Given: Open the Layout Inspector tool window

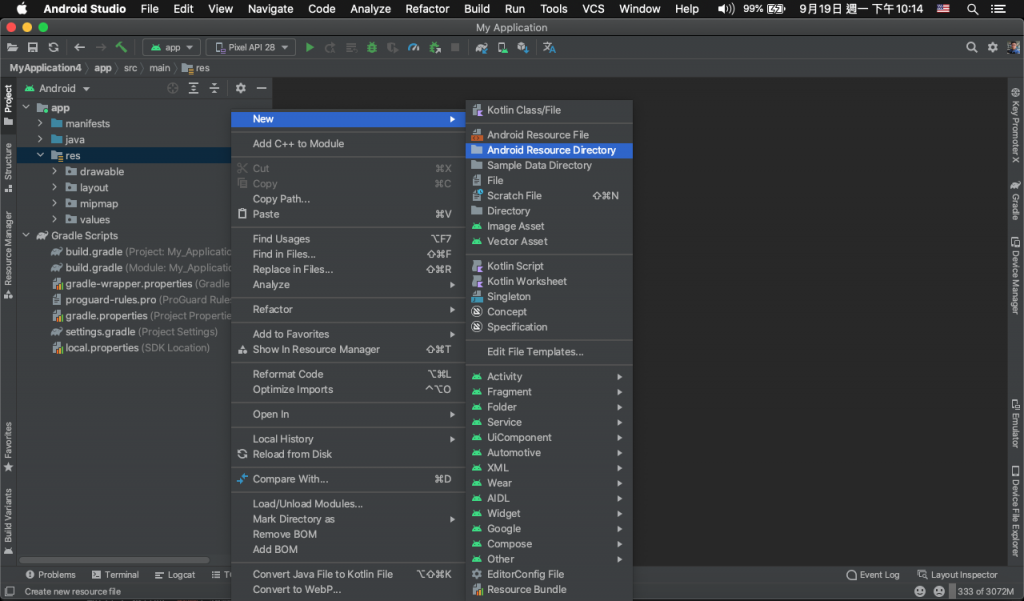Looking at the screenshot, I should pyautogui.click(x=957, y=575).
